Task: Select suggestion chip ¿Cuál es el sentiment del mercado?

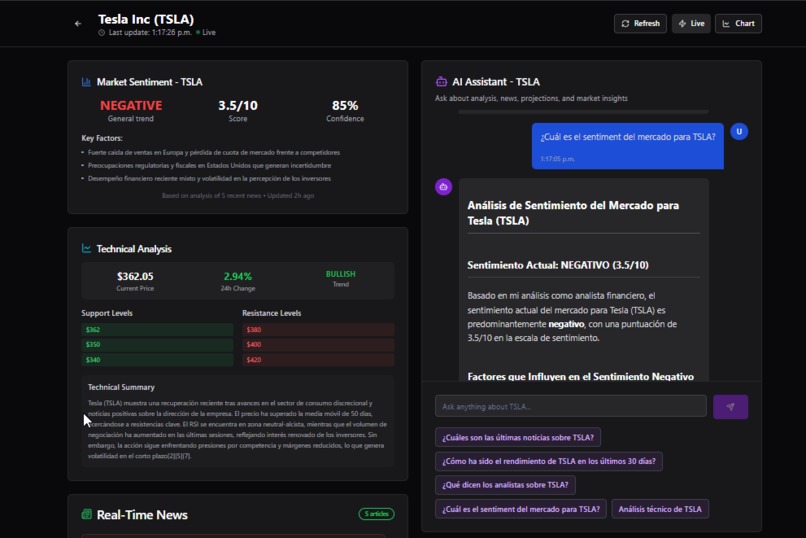Action: 521,509
